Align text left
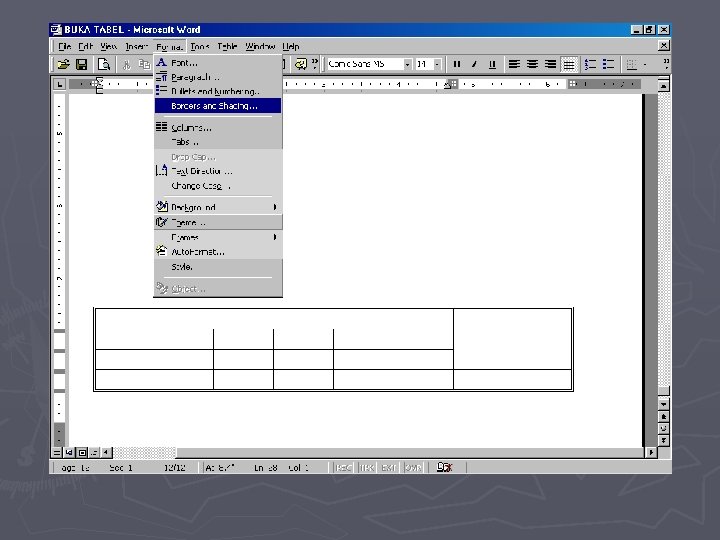This screenshot has width=720, height=540. [514, 64]
